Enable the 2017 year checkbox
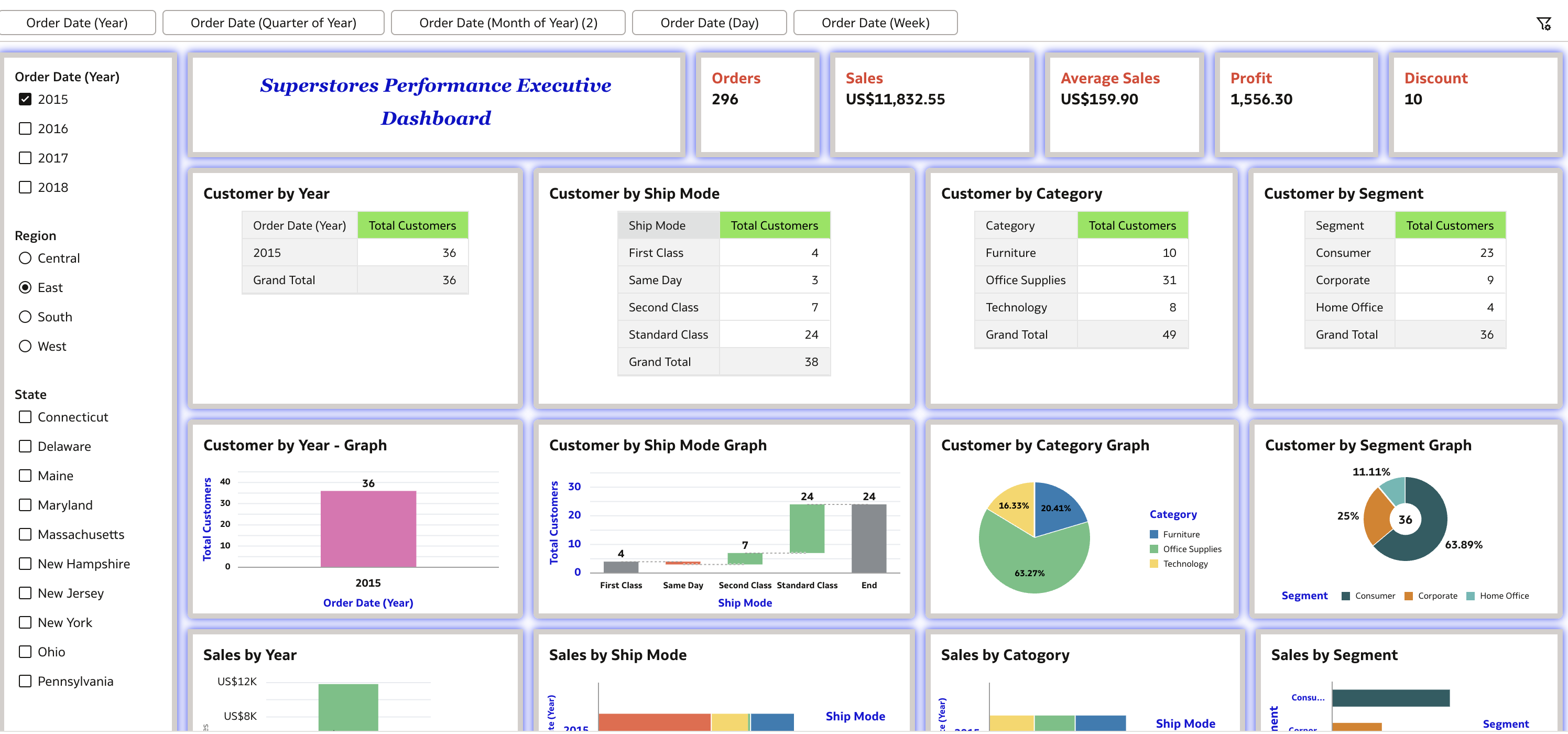The width and height of the screenshot is (1568, 734). (25, 158)
